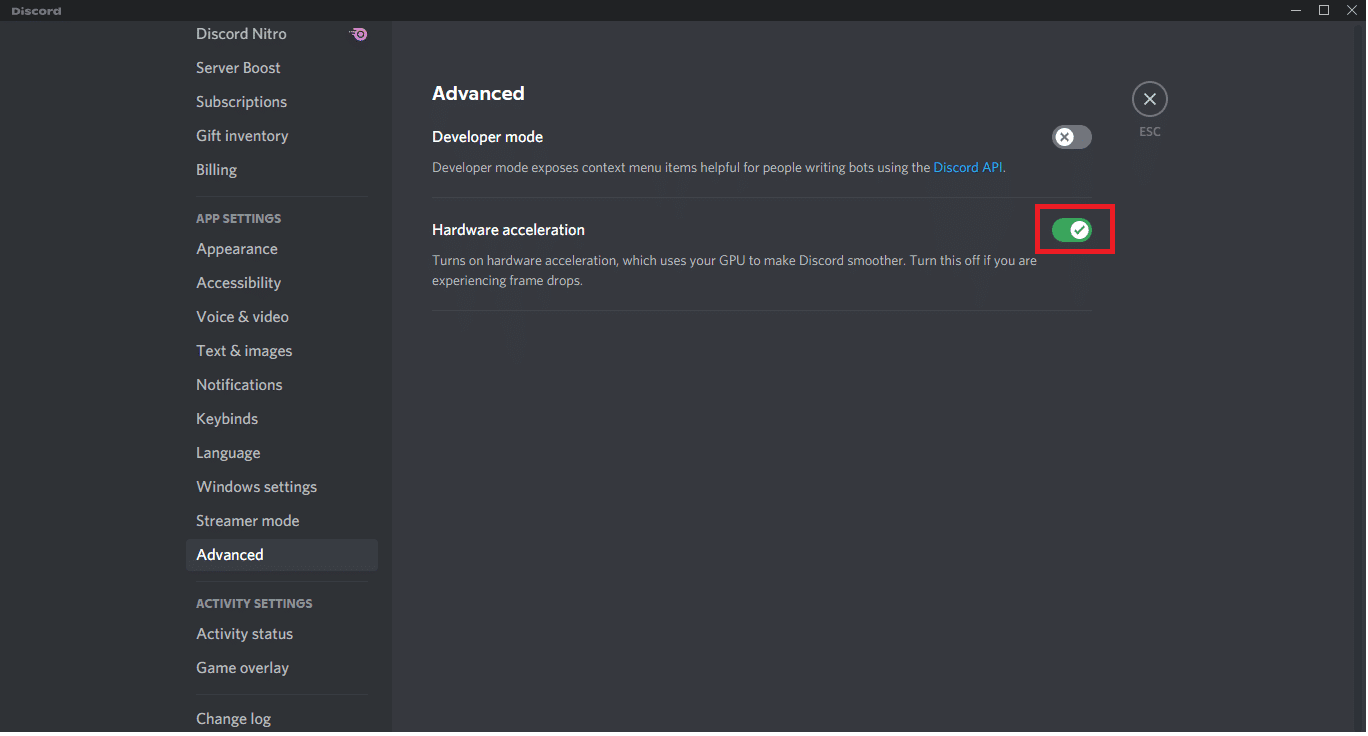
Task: Click the X icon to close settings
Action: coord(1149,98)
